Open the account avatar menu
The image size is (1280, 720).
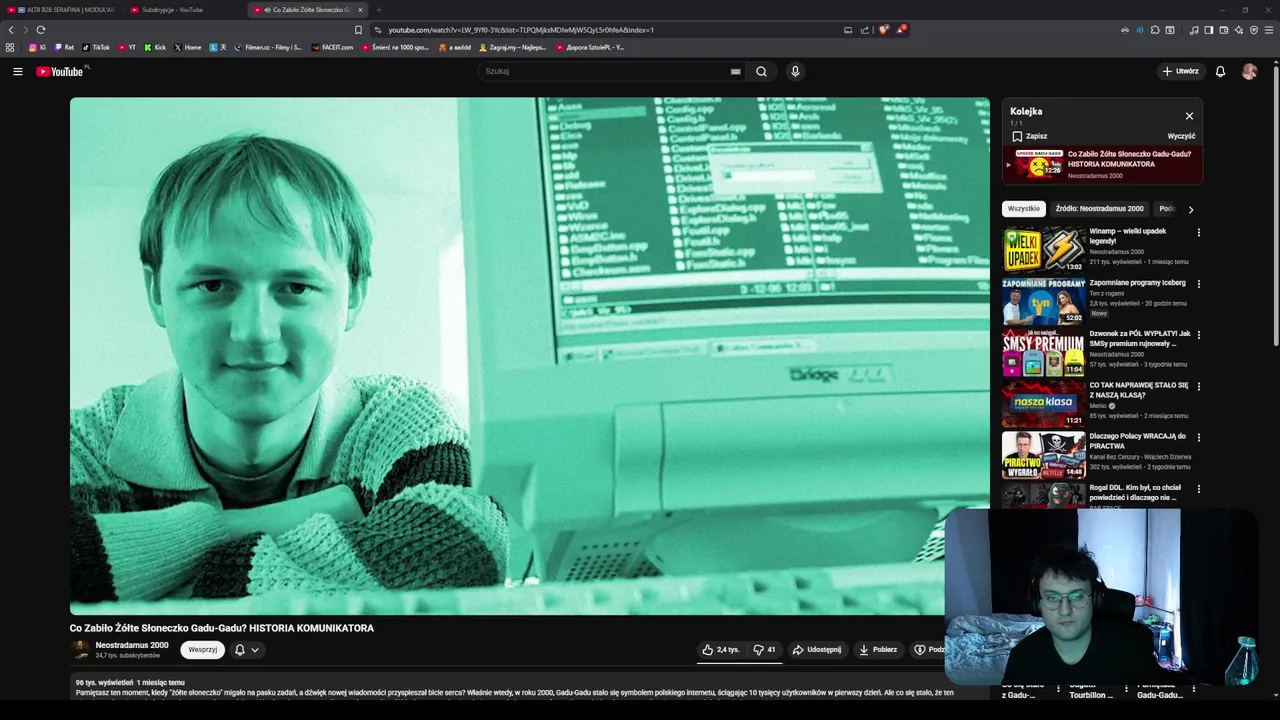click(x=1249, y=71)
